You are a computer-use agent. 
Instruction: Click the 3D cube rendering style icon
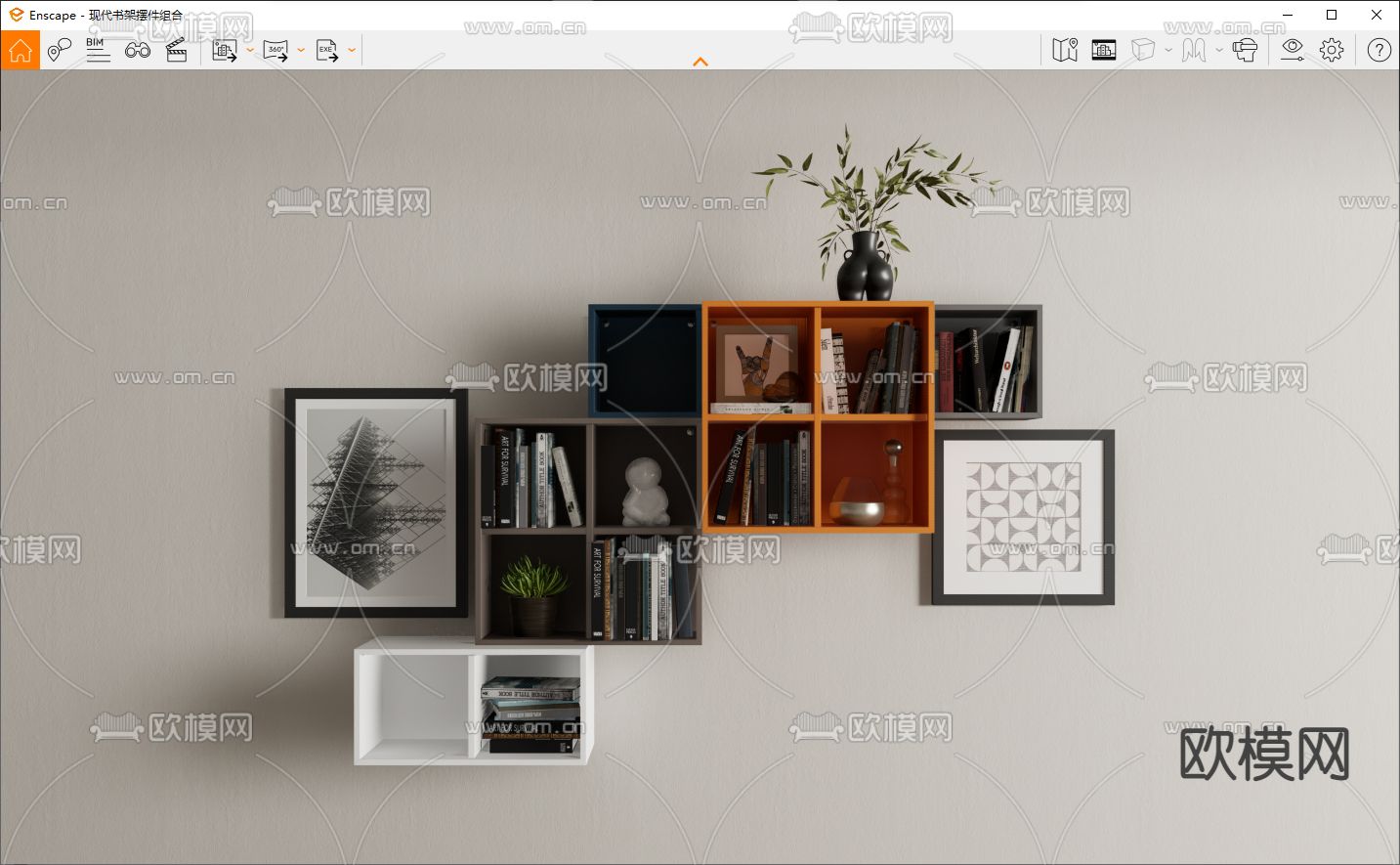pos(1143,50)
